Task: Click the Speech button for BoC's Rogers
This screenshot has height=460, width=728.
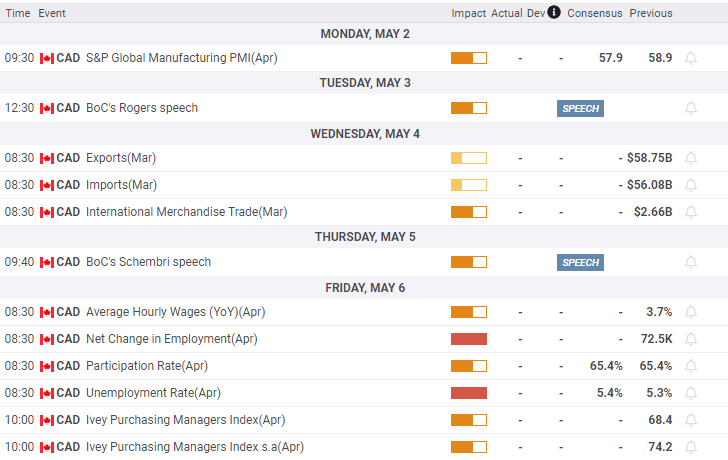Action: pos(580,108)
